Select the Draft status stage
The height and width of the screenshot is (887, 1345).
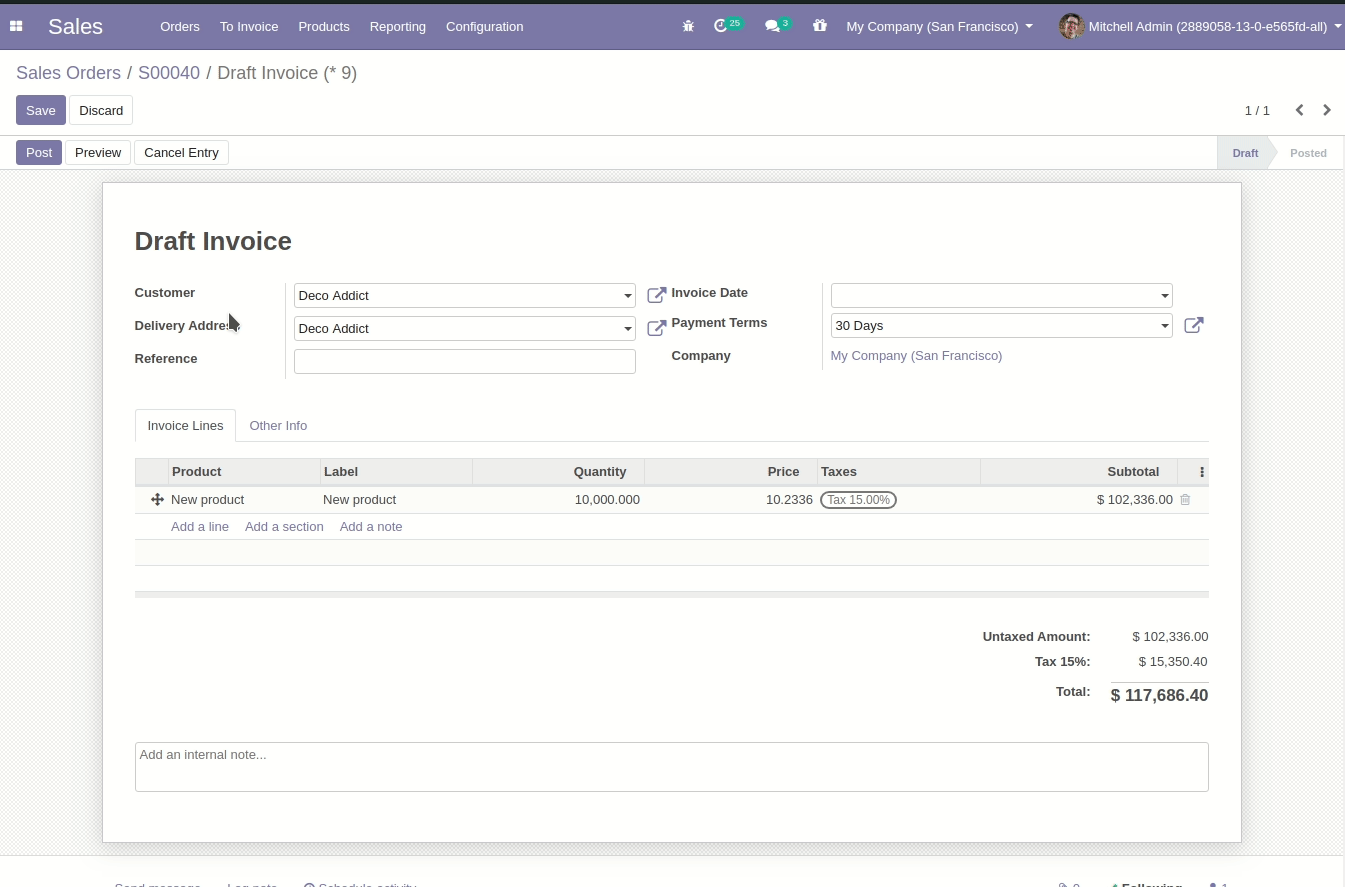pyautogui.click(x=1245, y=153)
